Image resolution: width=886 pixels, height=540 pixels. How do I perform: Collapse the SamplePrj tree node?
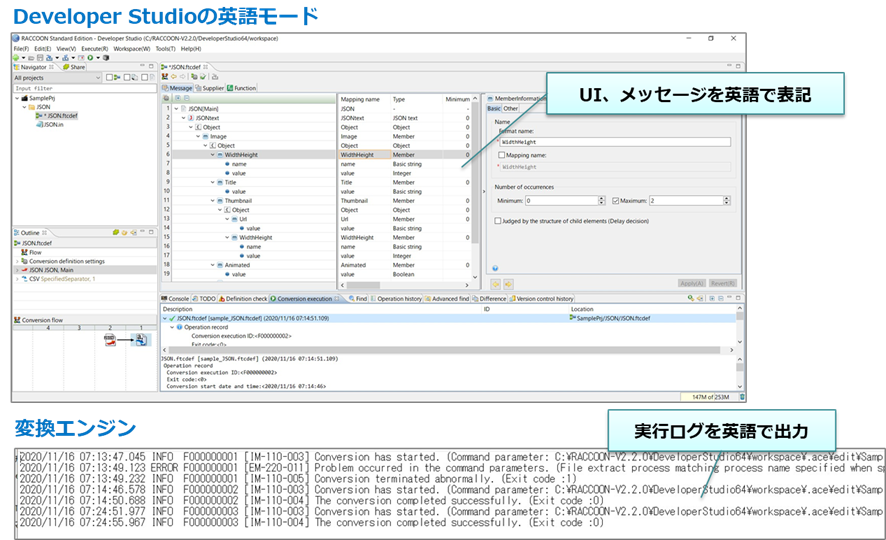pos(17,98)
